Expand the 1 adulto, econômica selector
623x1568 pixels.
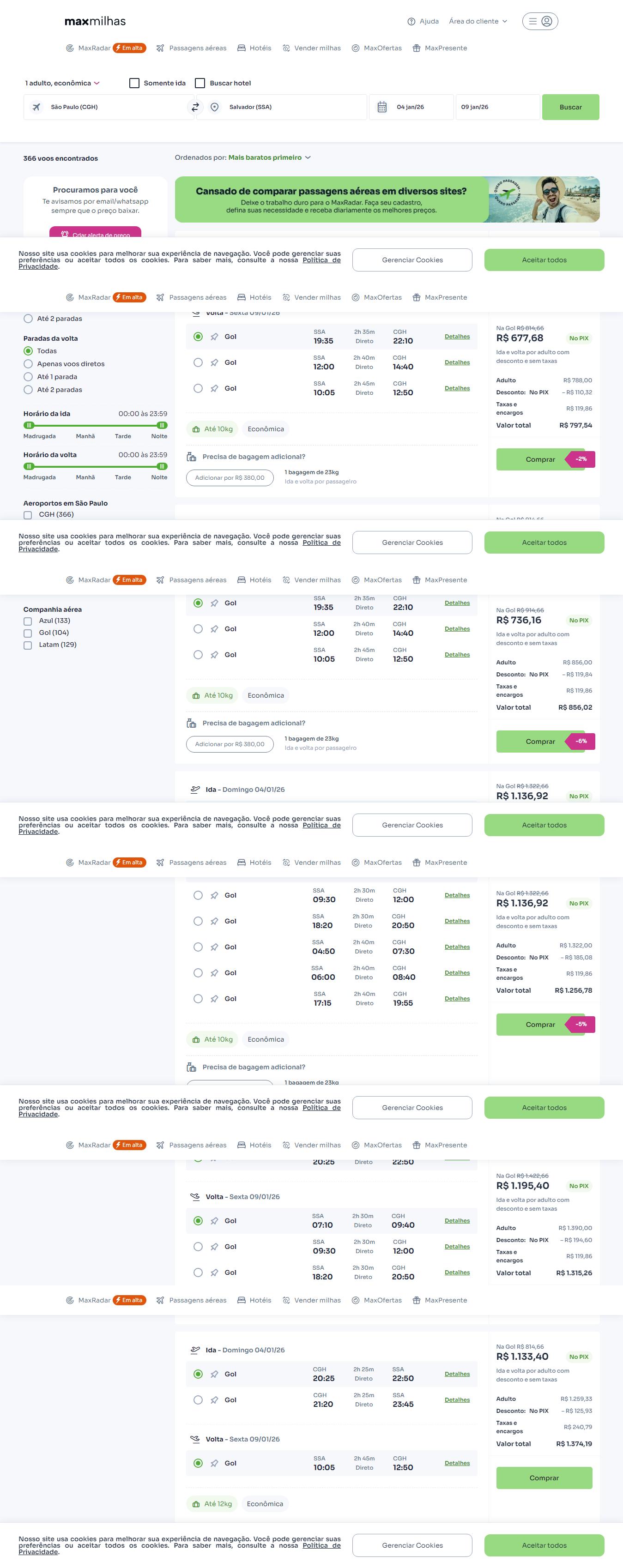62,84
